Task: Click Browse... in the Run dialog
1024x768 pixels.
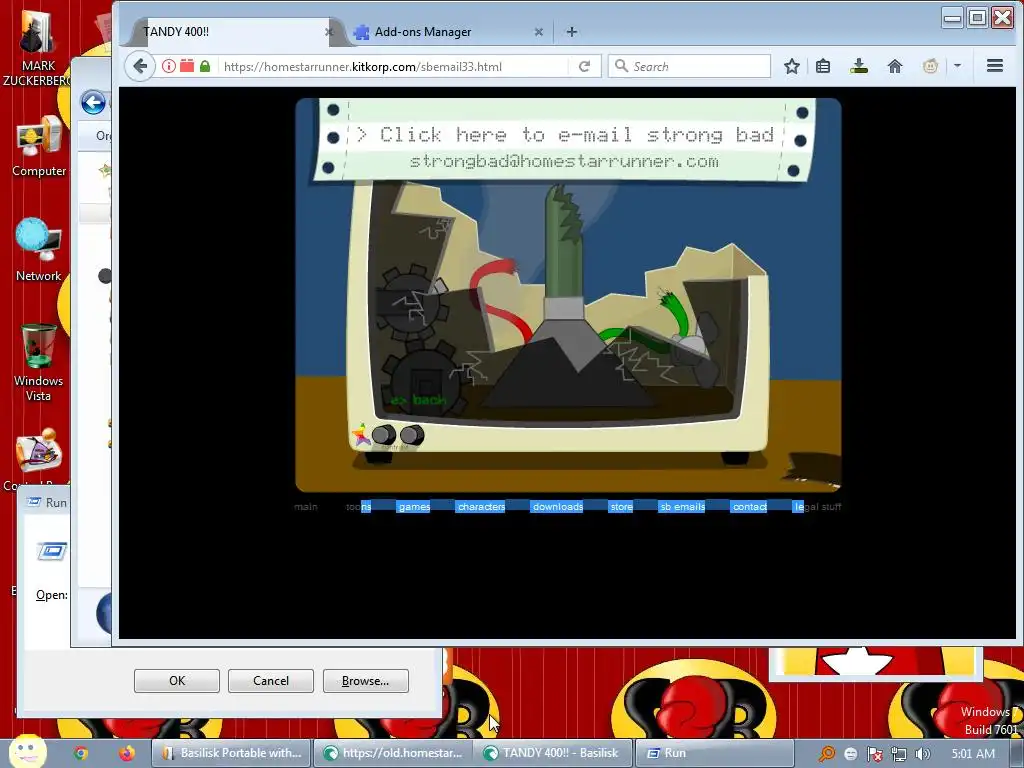Action: pos(365,680)
